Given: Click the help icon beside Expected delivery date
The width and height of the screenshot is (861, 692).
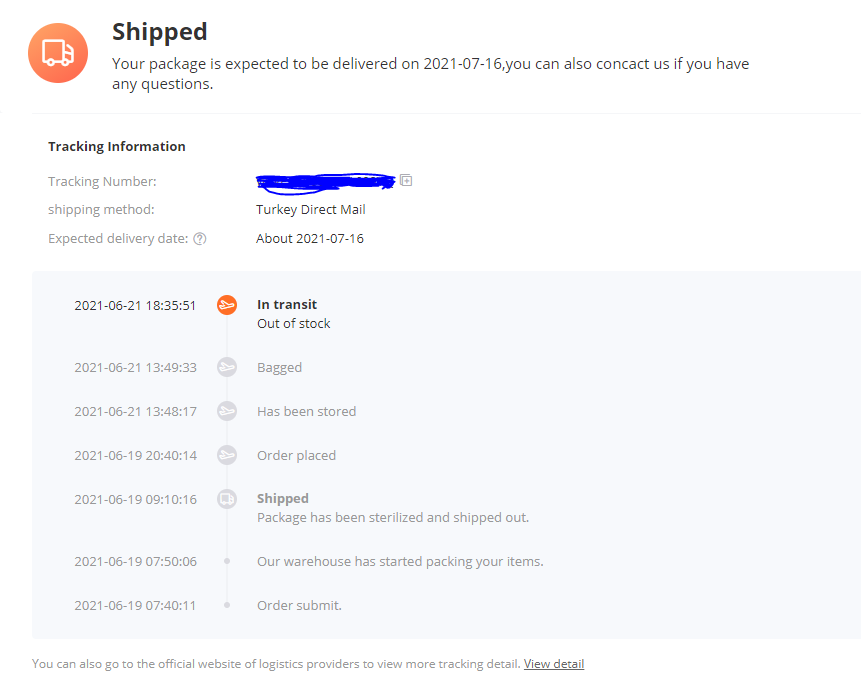Looking at the screenshot, I should 200,239.
